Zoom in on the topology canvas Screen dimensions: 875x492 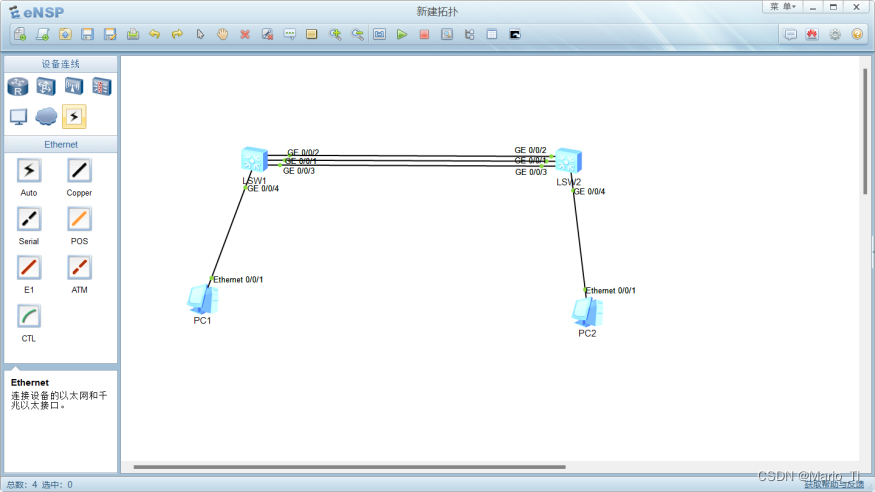click(x=335, y=35)
